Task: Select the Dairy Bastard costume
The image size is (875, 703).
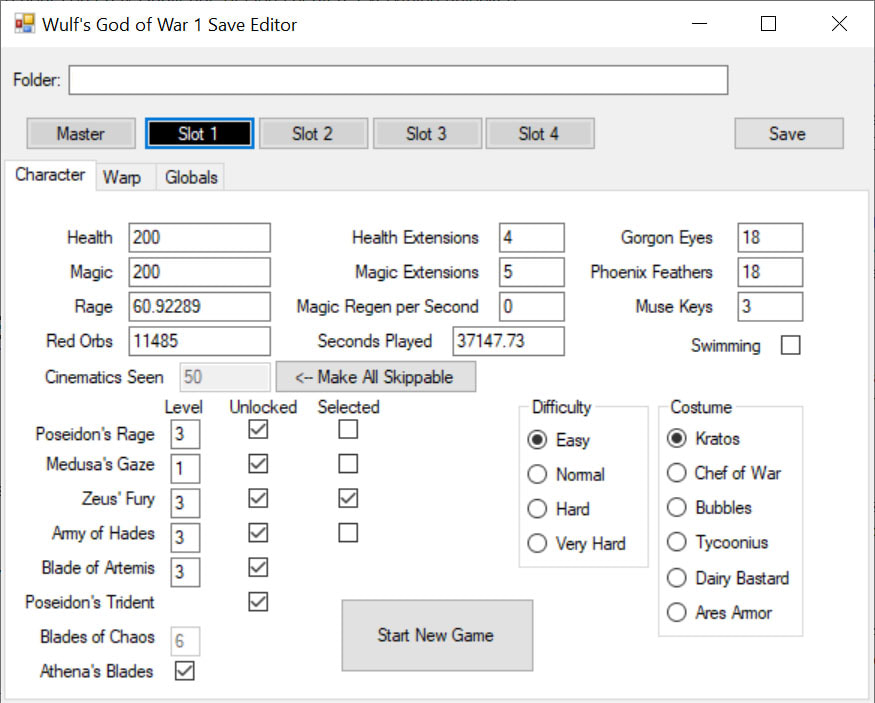Action: point(729,578)
